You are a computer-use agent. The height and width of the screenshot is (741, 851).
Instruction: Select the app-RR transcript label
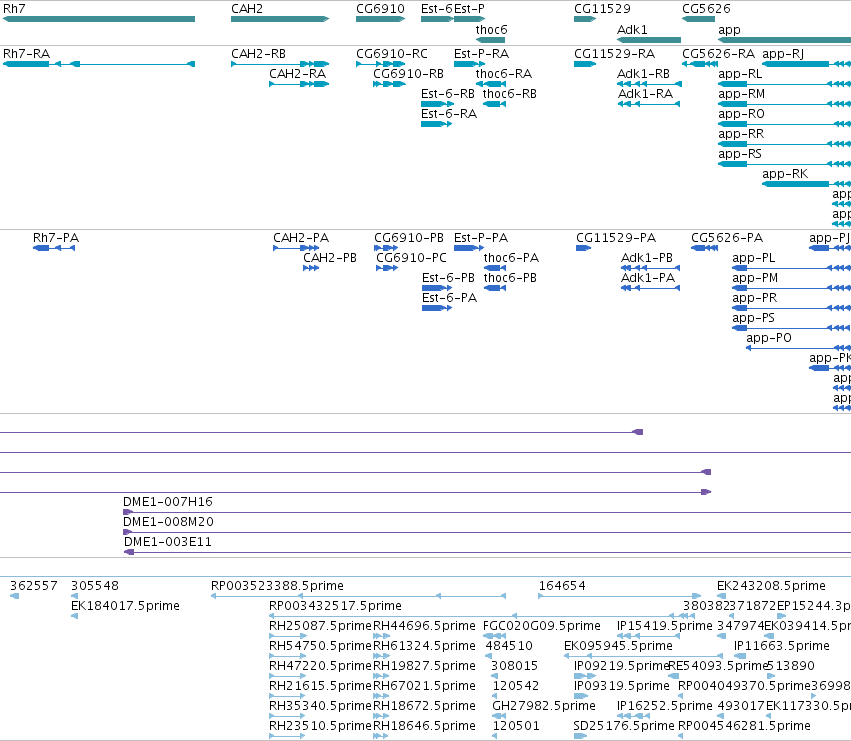(741, 134)
